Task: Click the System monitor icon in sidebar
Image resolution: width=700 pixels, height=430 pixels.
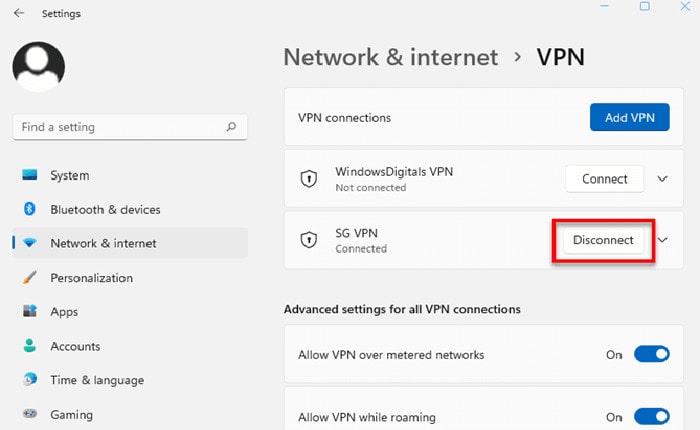Action: click(x=30, y=175)
